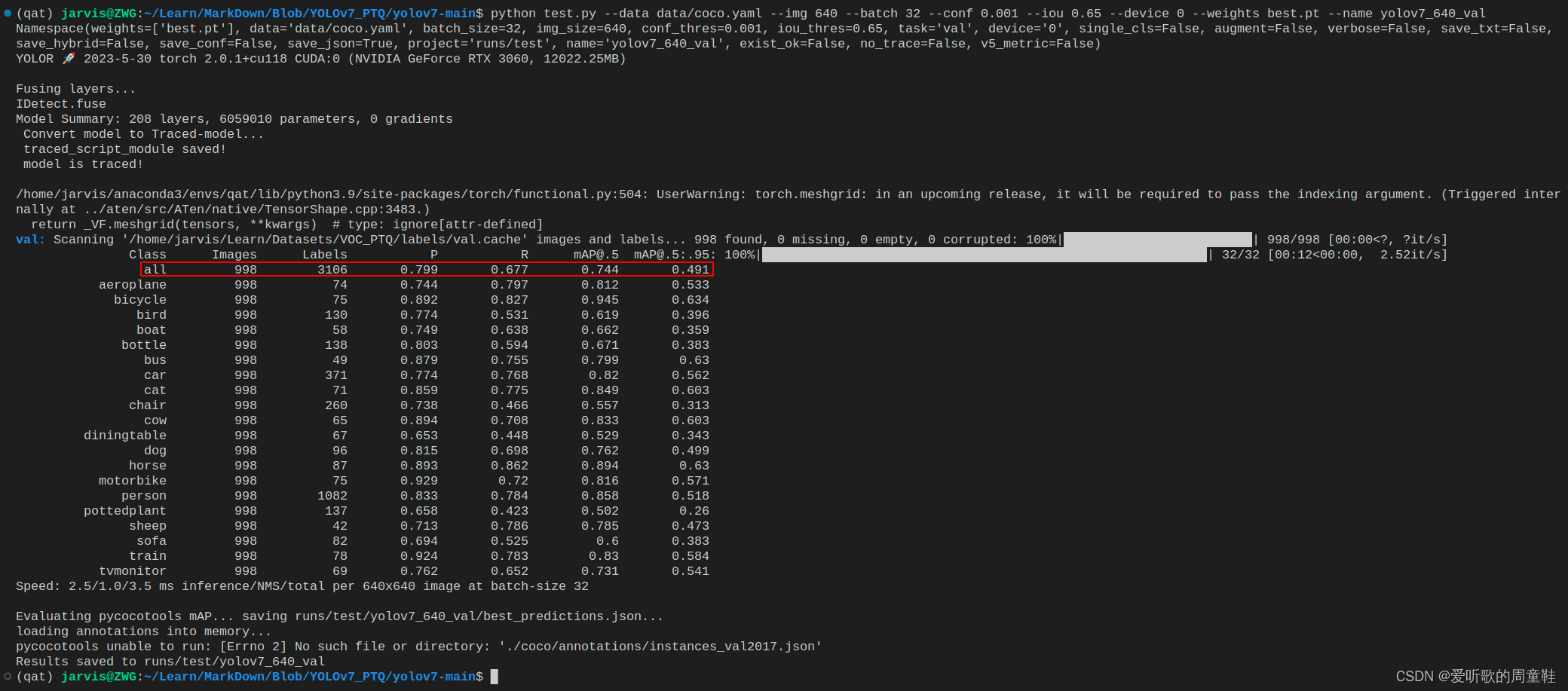Click 'Convert model to Traced-model...' line
The image size is (1568, 691).
tap(144, 134)
